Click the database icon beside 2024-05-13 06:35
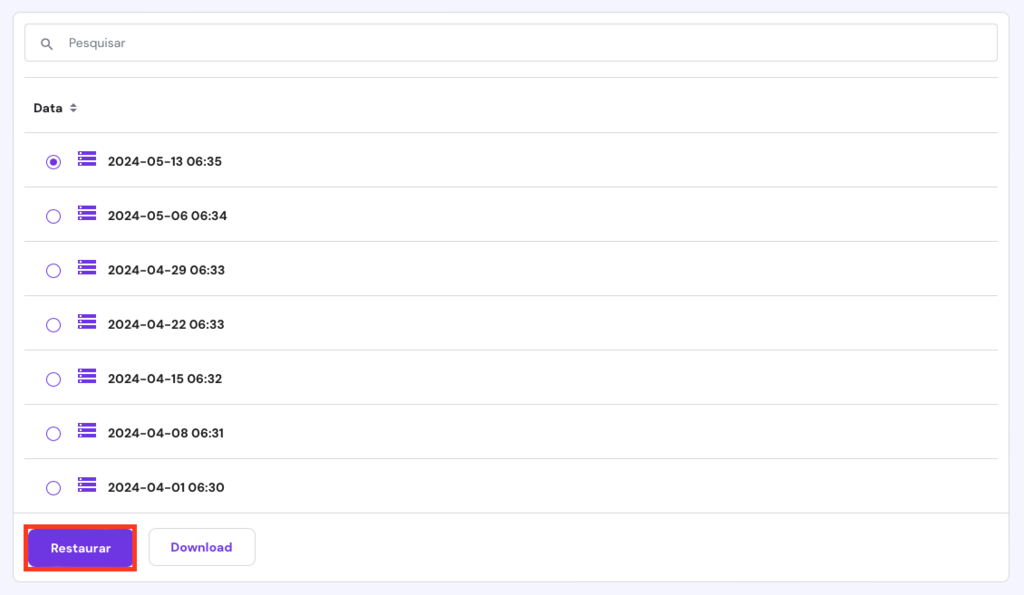Image resolution: width=1024 pixels, height=595 pixels. tap(86, 159)
